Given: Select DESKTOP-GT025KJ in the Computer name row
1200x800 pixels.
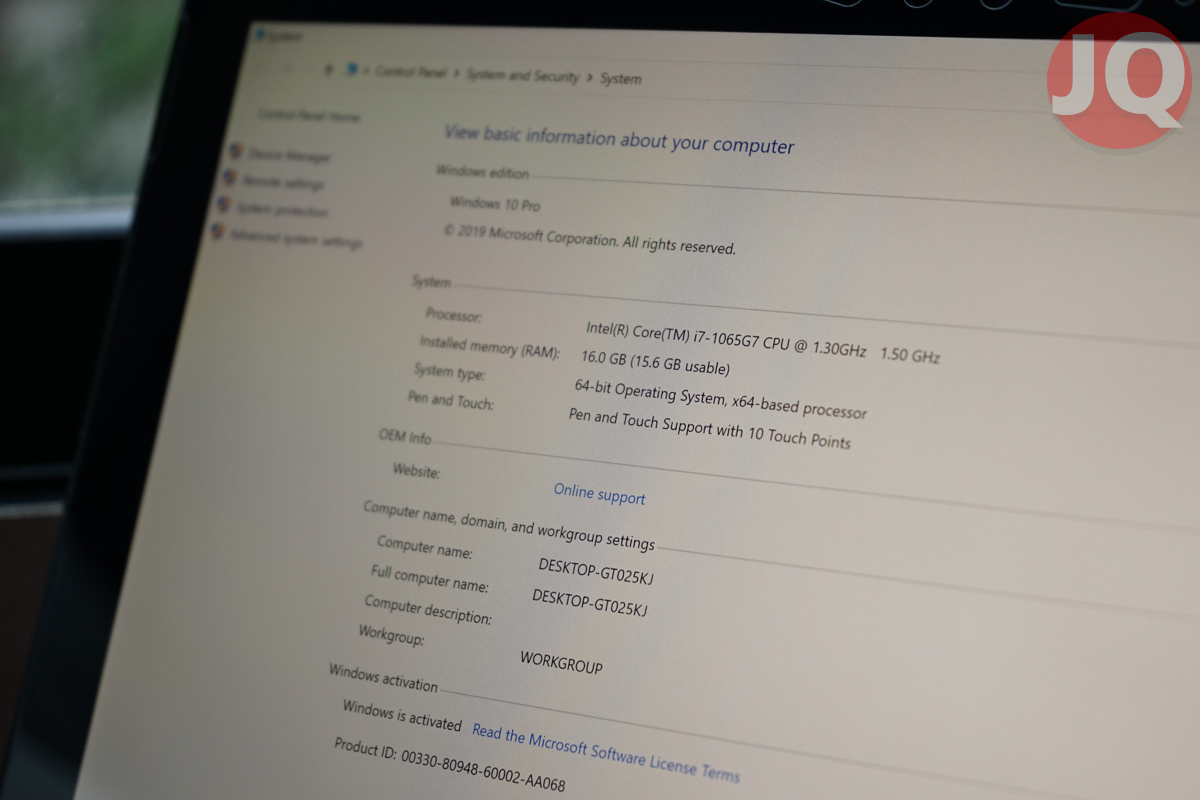Looking at the screenshot, I should click(596, 571).
